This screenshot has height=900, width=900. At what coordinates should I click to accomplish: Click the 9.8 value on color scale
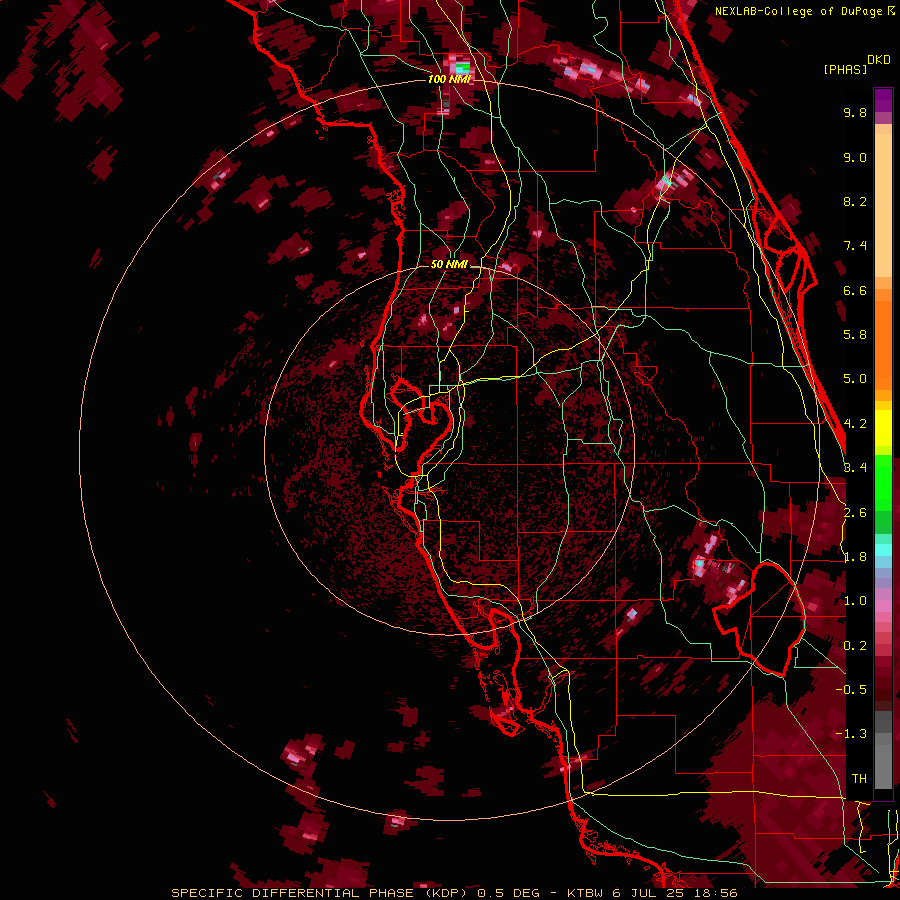click(855, 112)
